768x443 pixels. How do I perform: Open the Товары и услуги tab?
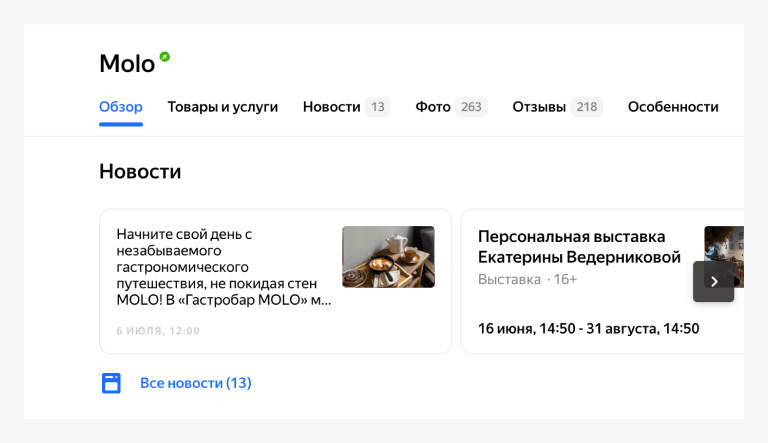point(223,106)
